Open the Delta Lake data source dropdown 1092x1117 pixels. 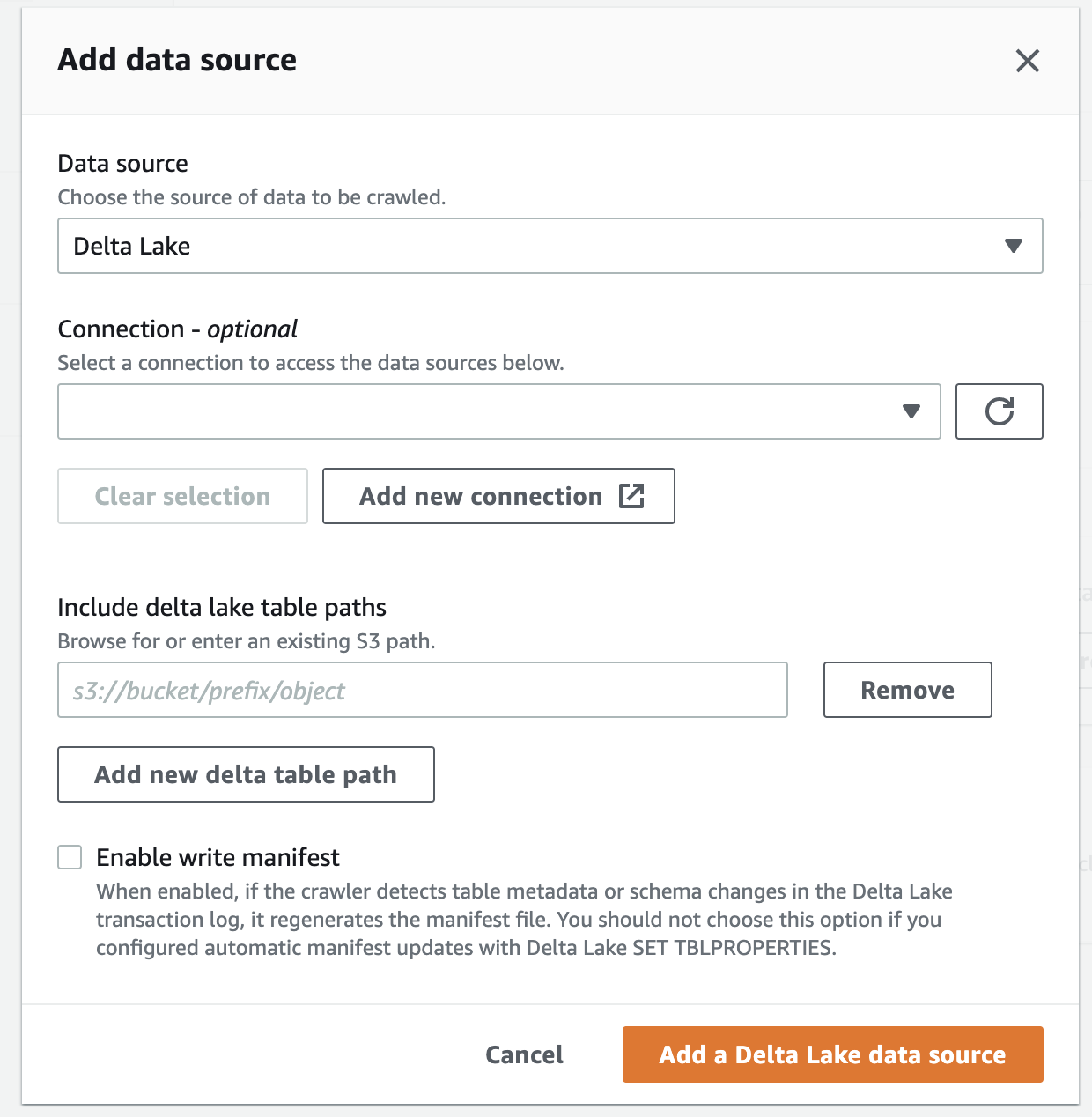[528, 246]
